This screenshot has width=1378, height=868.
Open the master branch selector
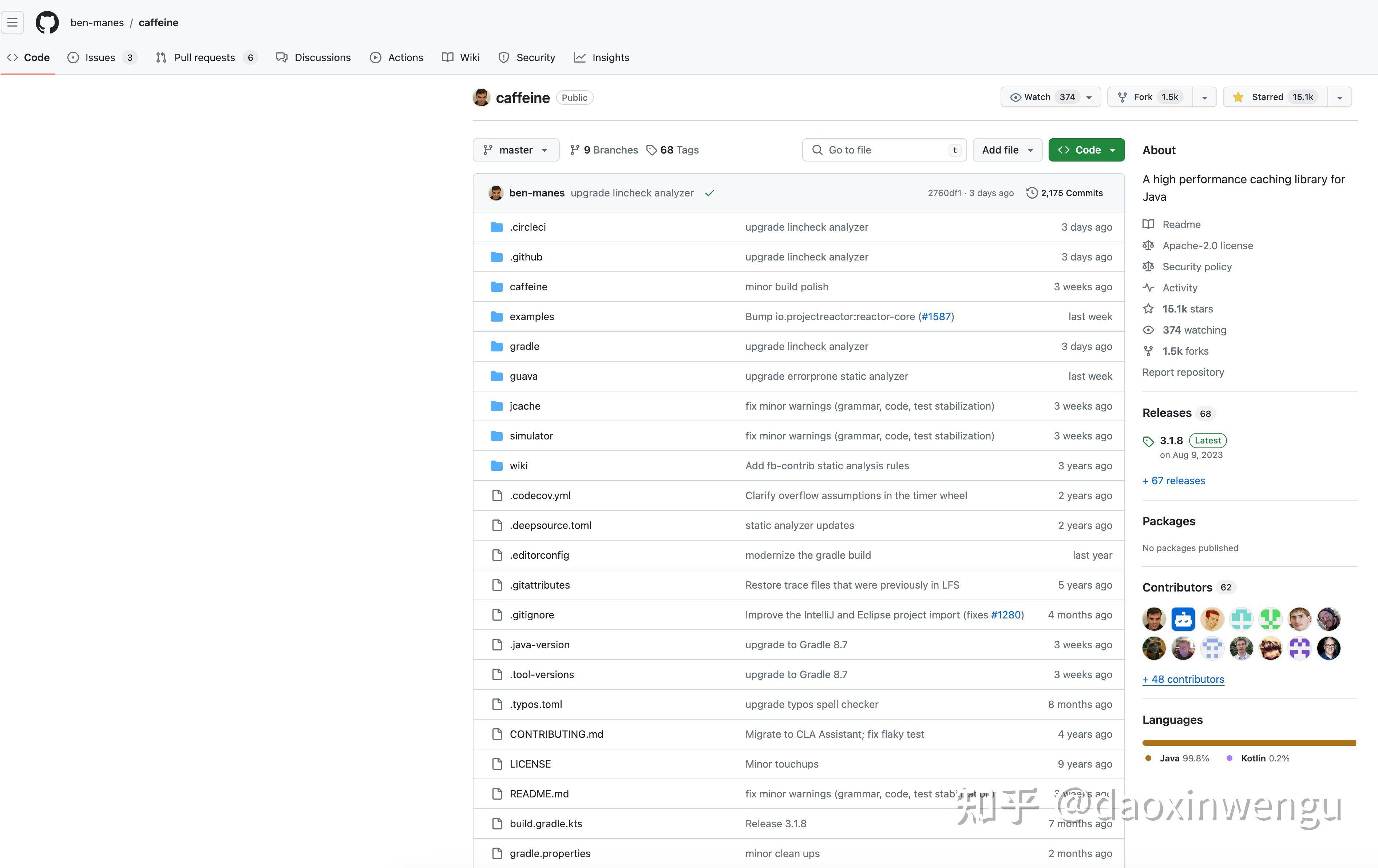516,150
